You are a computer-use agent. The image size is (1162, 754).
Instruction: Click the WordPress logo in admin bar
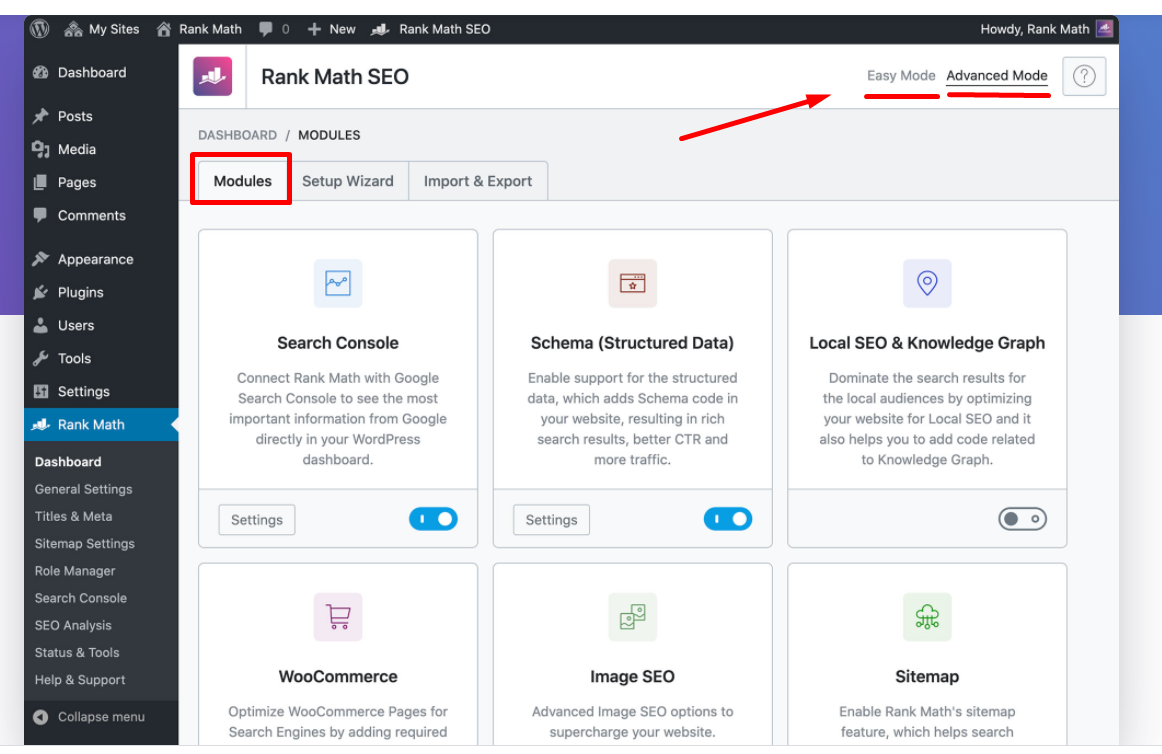tap(39, 29)
